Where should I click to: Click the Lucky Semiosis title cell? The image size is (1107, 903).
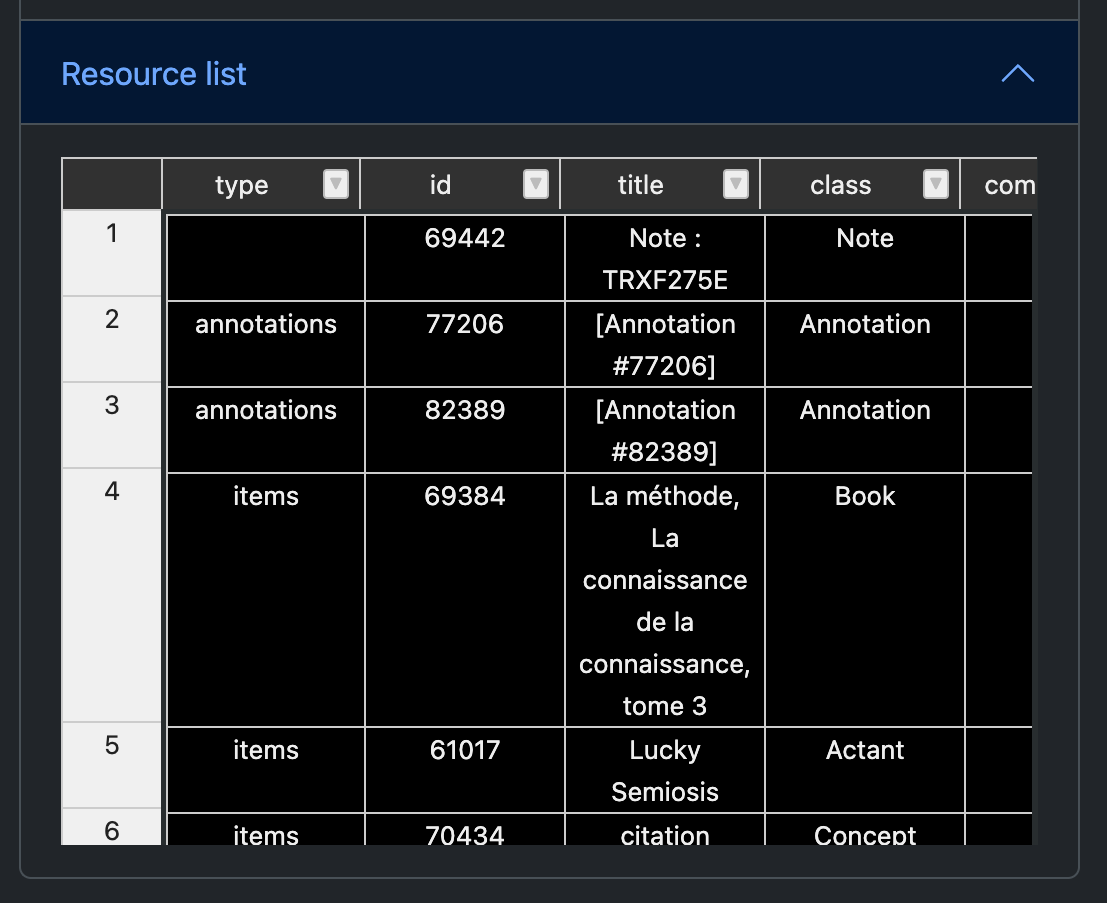pyautogui.click(x=665, y=770)
